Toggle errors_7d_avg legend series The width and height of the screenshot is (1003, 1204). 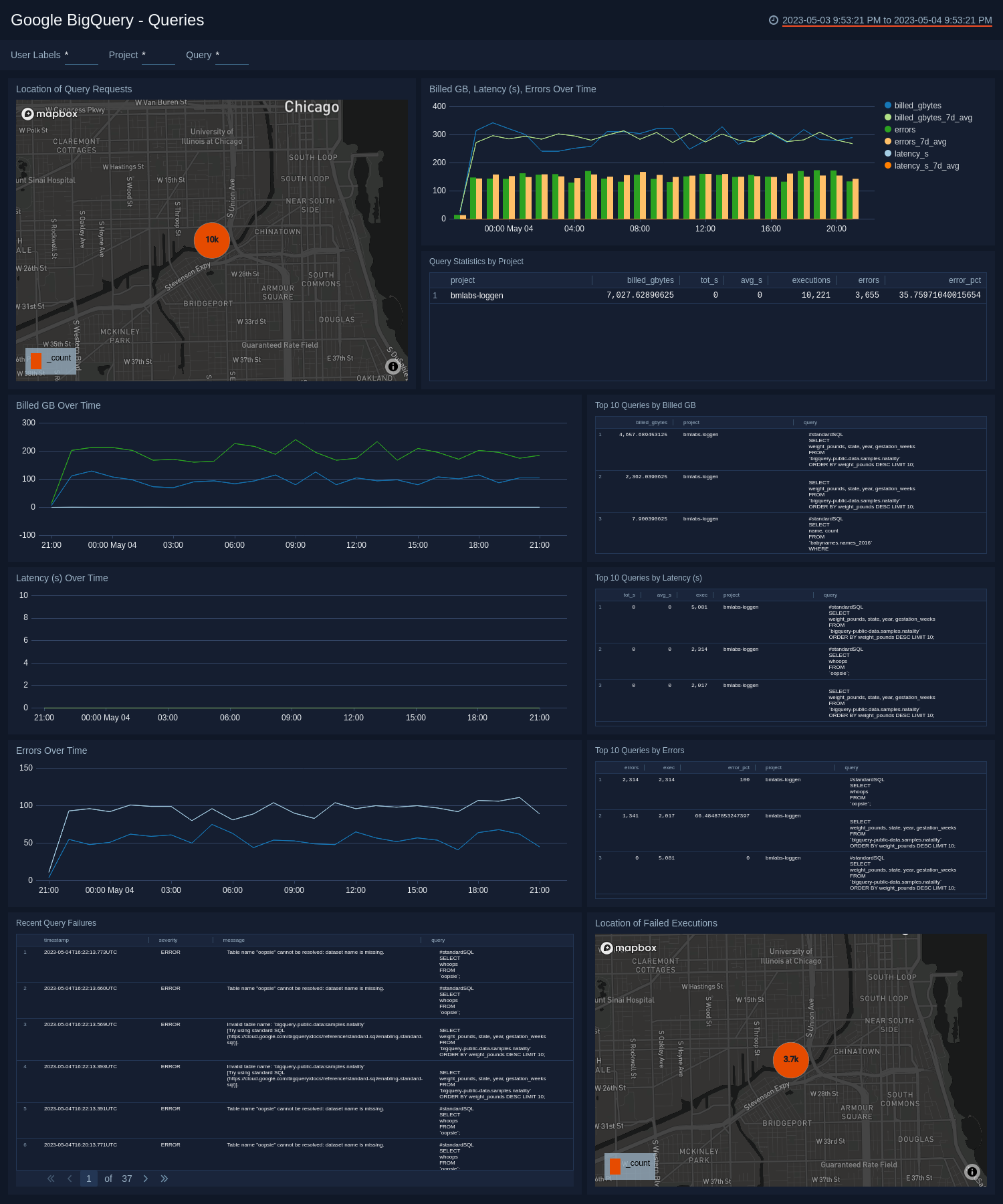(x=915, y=142)
